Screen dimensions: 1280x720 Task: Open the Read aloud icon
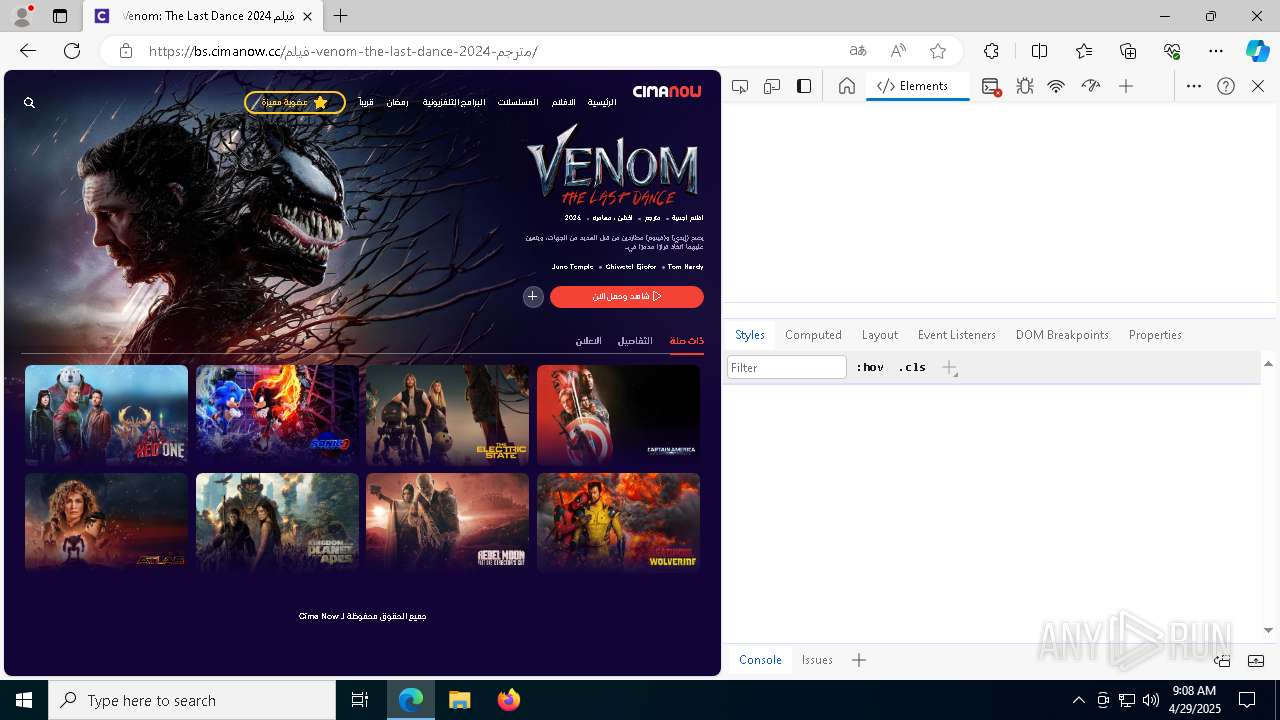898,51
